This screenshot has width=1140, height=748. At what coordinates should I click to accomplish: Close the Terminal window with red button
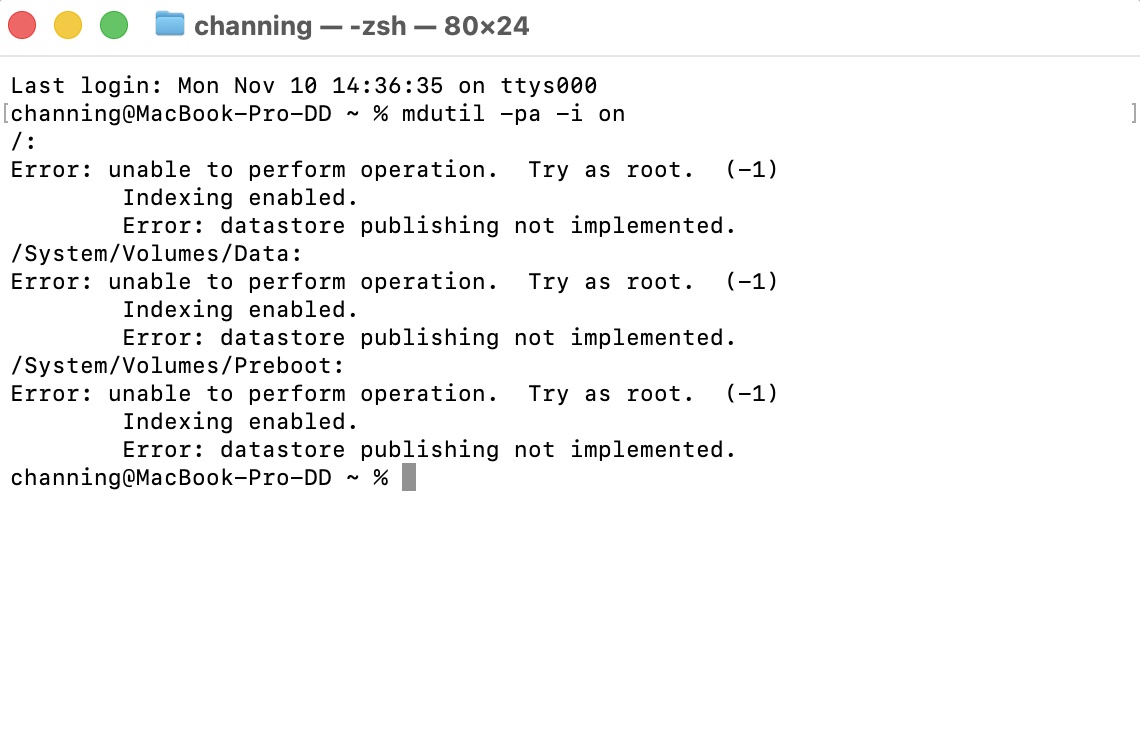[22, 25]
